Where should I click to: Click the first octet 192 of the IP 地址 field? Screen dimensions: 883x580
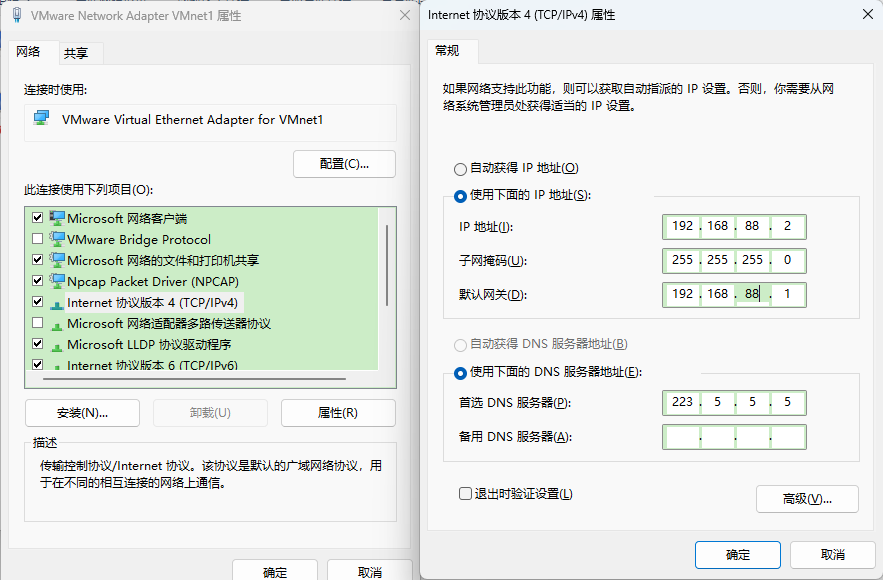(682, 226)
